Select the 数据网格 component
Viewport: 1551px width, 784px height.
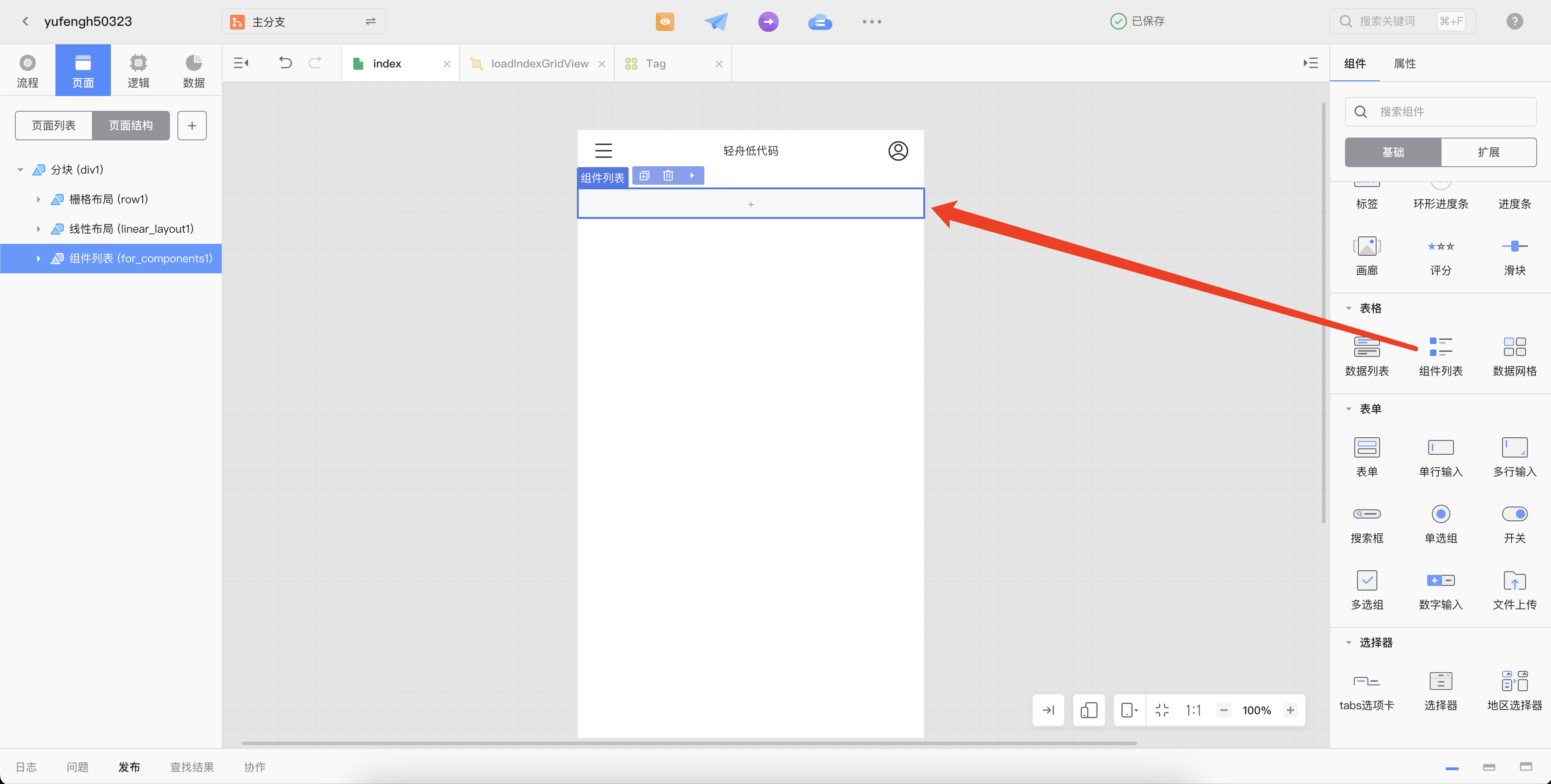click(1514, 357)
